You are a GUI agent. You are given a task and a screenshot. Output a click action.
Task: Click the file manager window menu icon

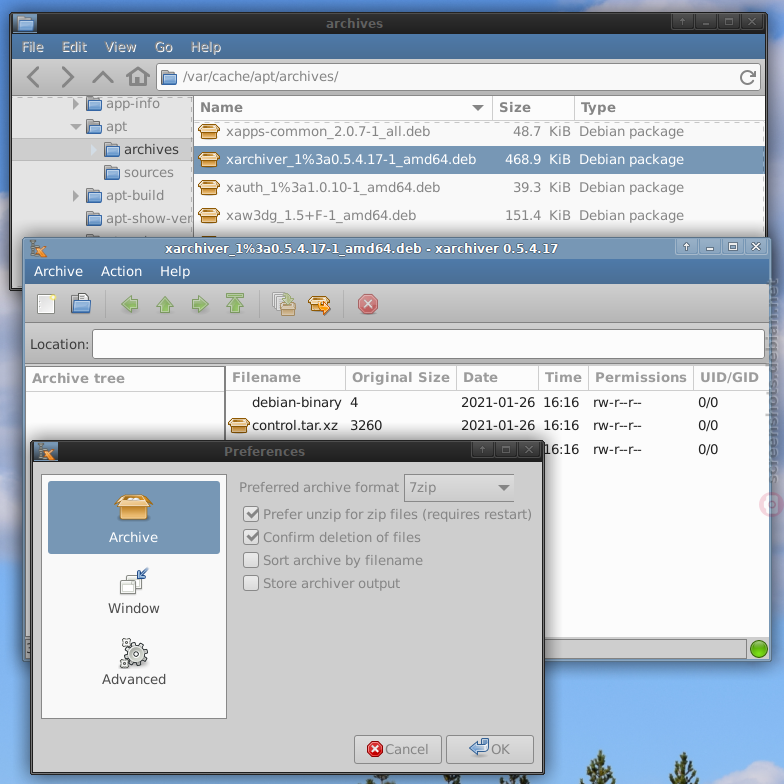pyautogui.click(x=25, y=23)
